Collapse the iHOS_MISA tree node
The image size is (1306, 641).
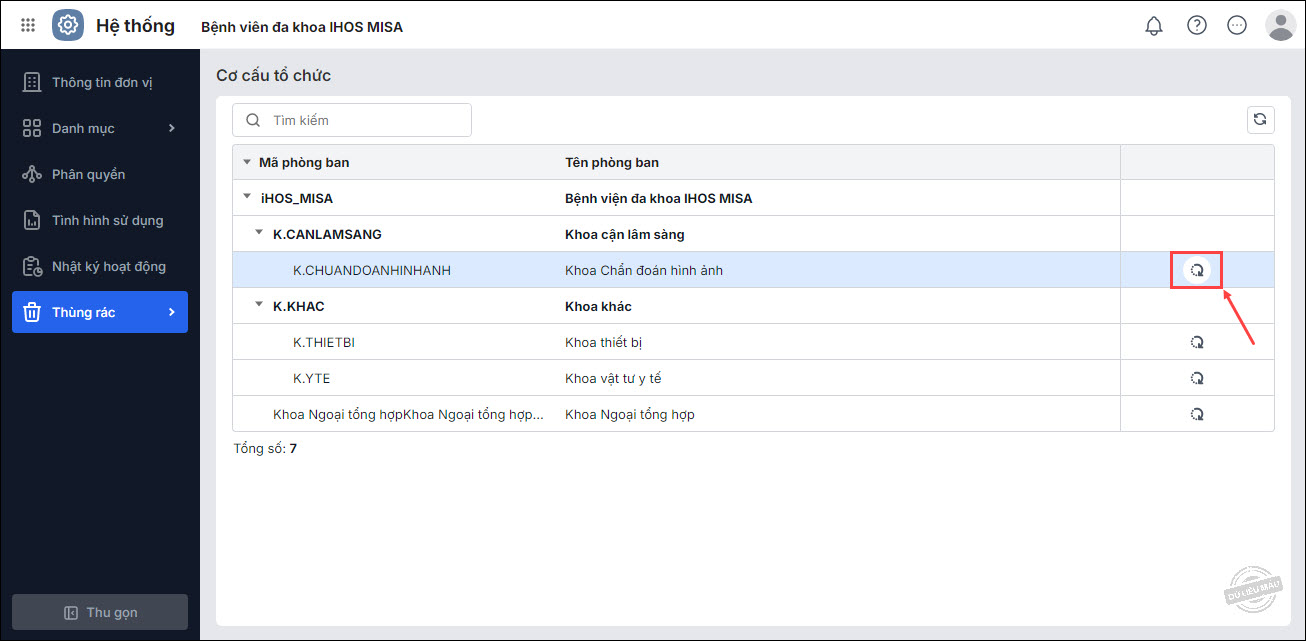click(247, 197)
